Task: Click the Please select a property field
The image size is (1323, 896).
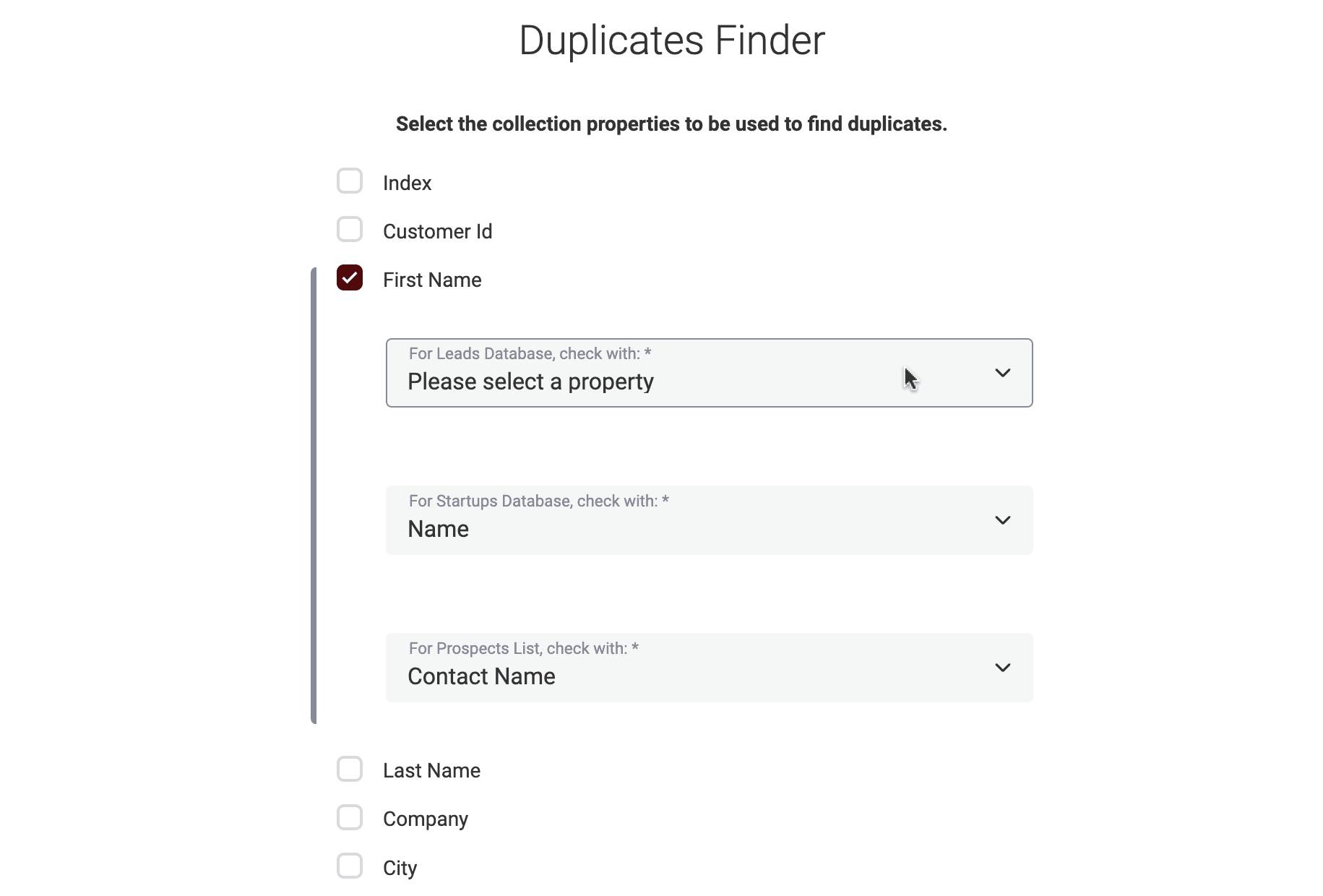Action: (x=530, y=382)
